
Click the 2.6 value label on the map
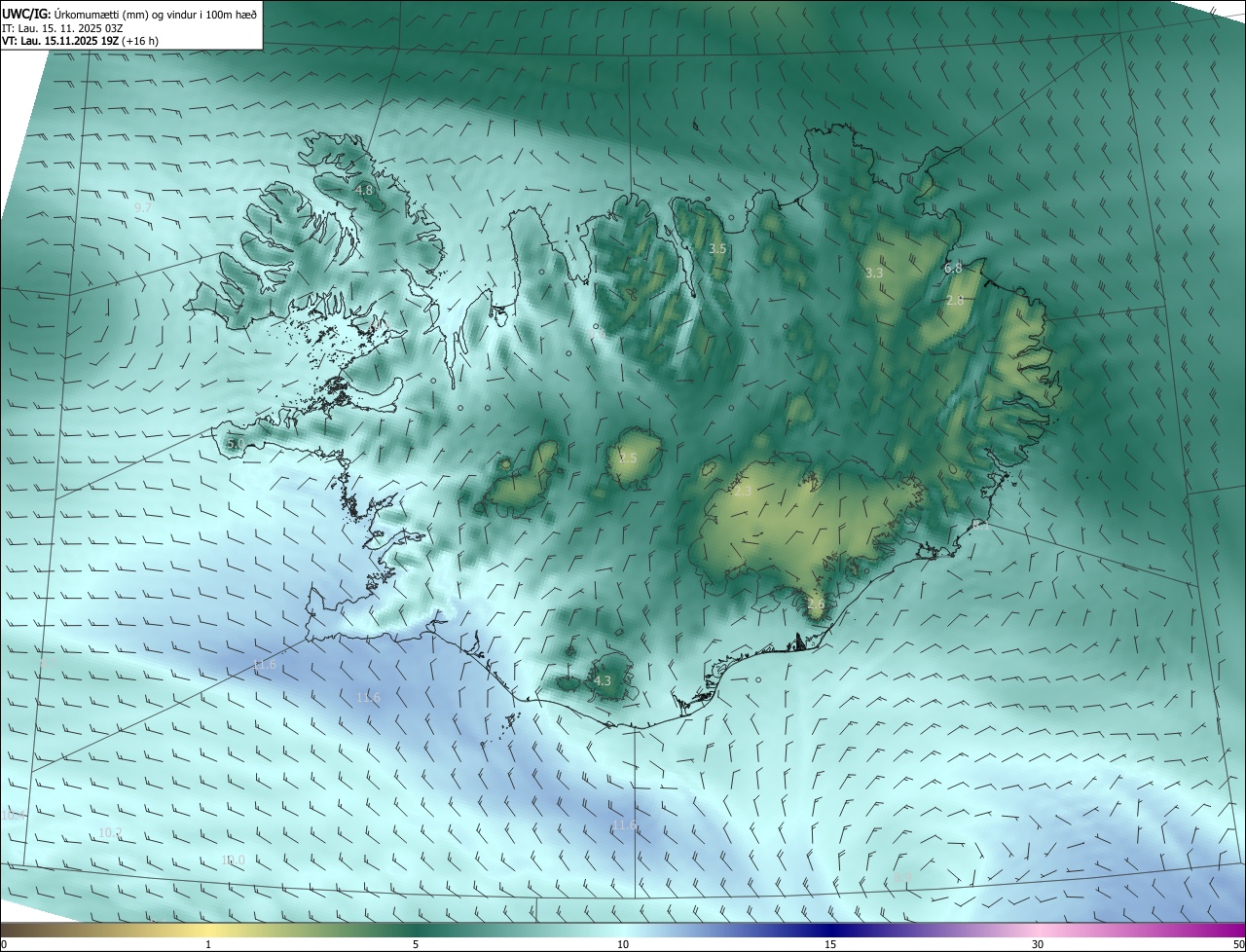[x=816, y=604]
